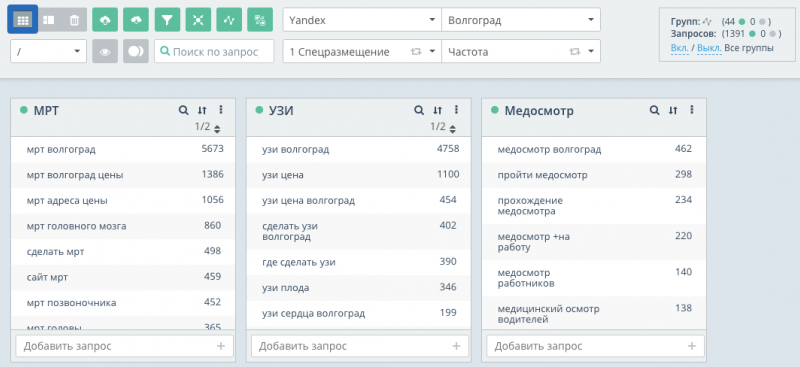Open the Частота metric dropdown
Screen dimensions: 800x367
click(x=521, y=52)
